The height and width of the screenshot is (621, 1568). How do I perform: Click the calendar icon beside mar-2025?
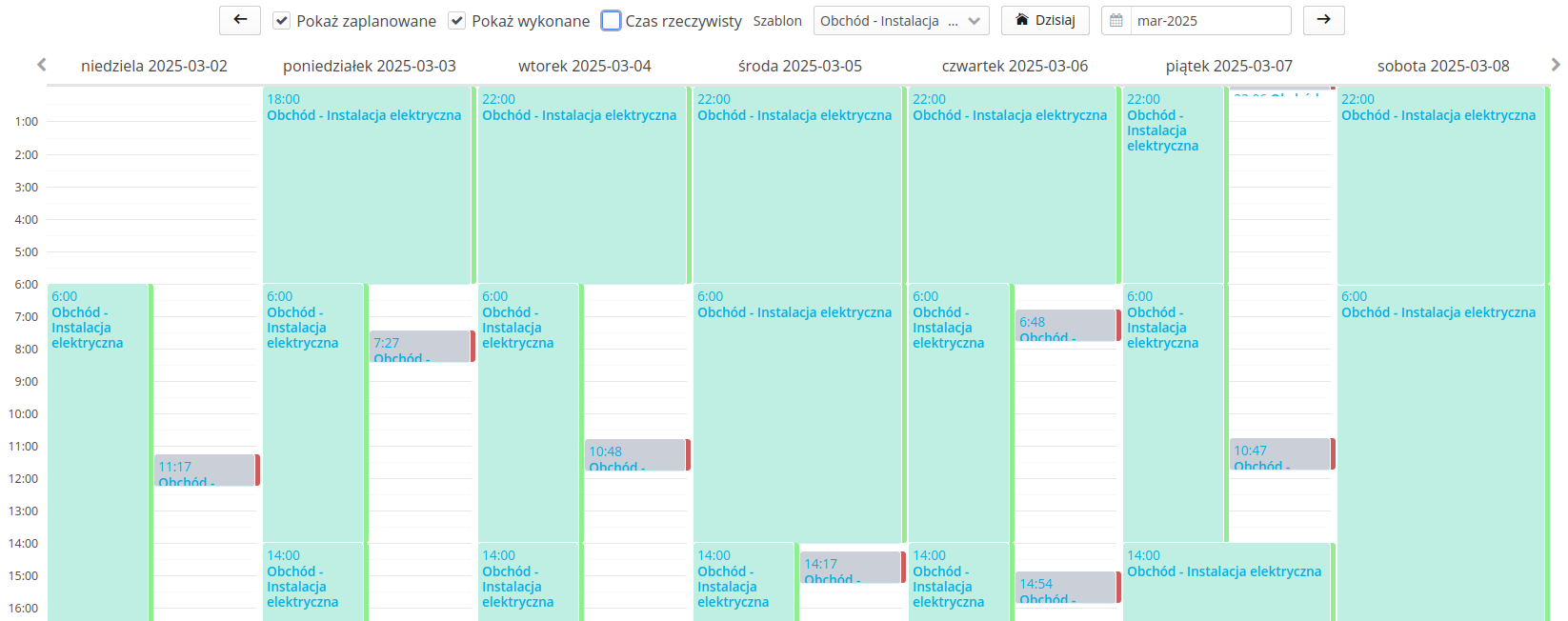1116,21
